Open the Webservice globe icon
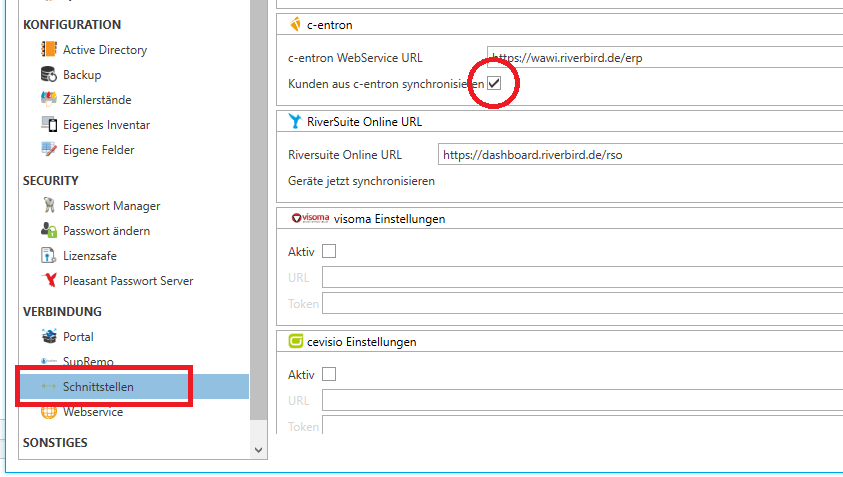Image resolution: width=843 pixels, height=477 pixels. 49,412
